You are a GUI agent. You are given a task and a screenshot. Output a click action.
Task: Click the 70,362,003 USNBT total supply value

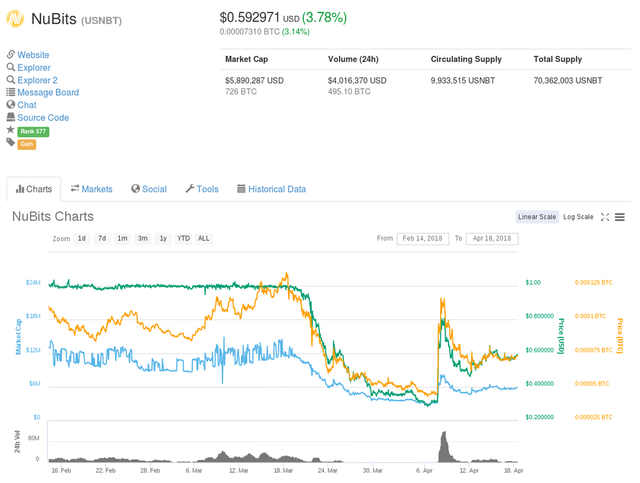(568, 80)
